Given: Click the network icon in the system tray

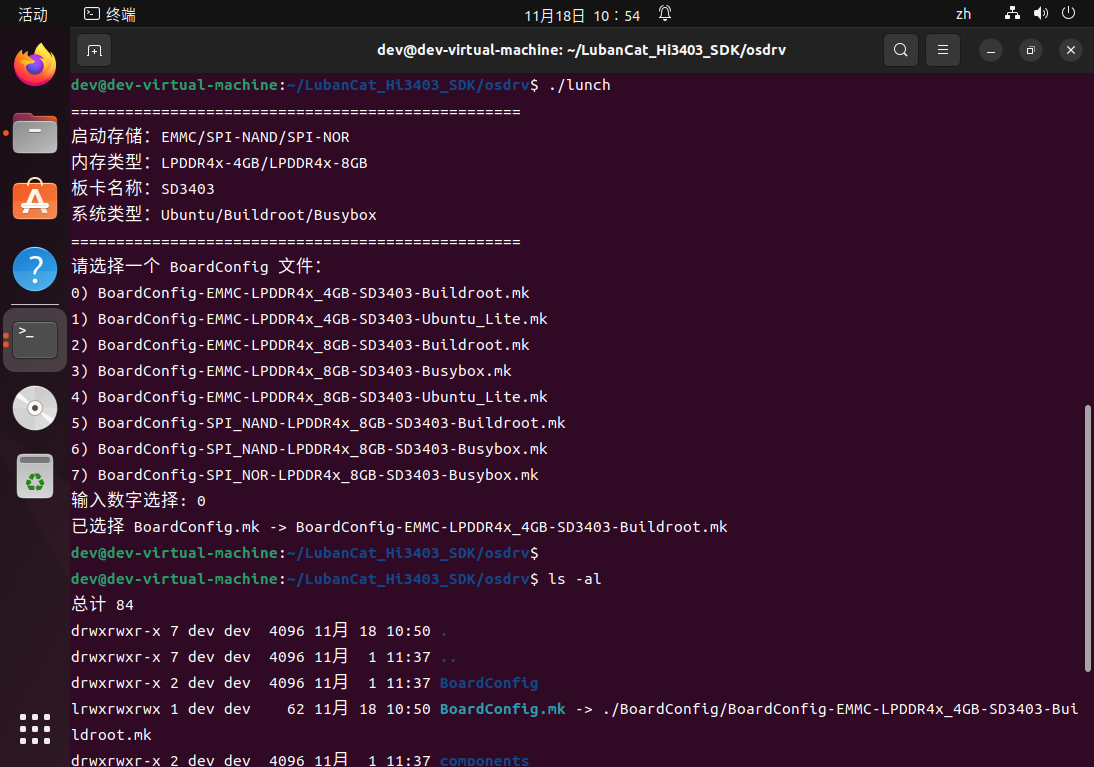Looking at the screenshot, I should point(1012,14).
